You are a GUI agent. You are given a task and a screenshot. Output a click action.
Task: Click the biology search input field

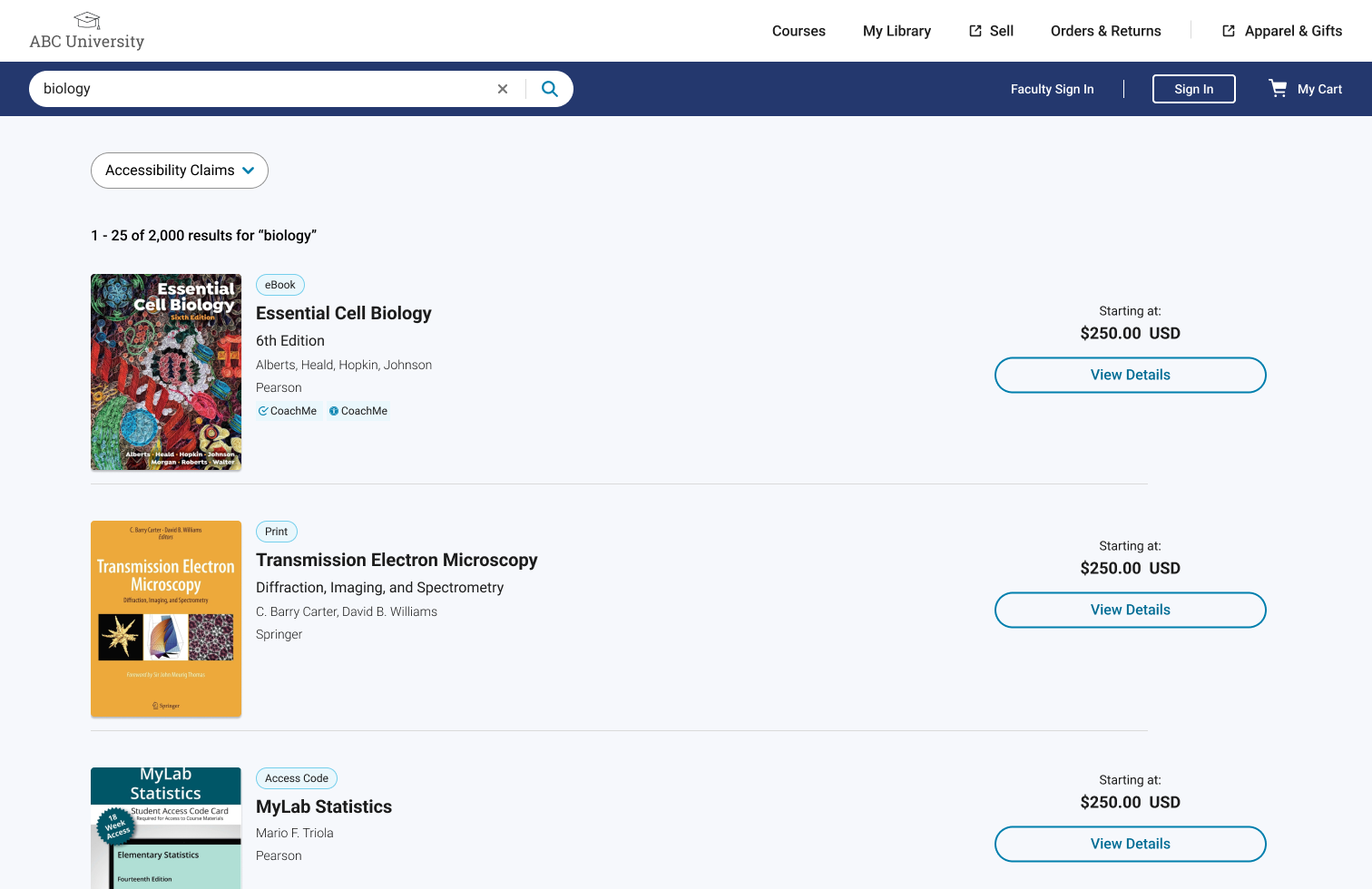point(263,89)
